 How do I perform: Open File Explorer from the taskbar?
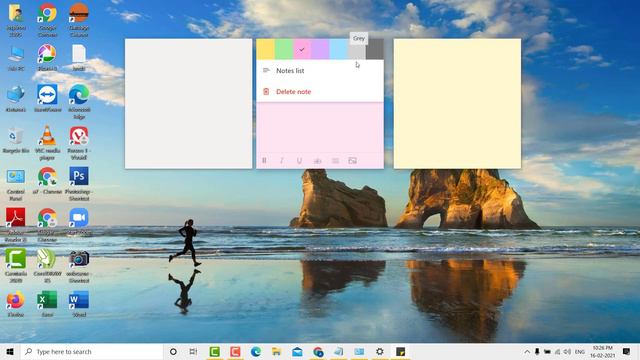[277, 351]
